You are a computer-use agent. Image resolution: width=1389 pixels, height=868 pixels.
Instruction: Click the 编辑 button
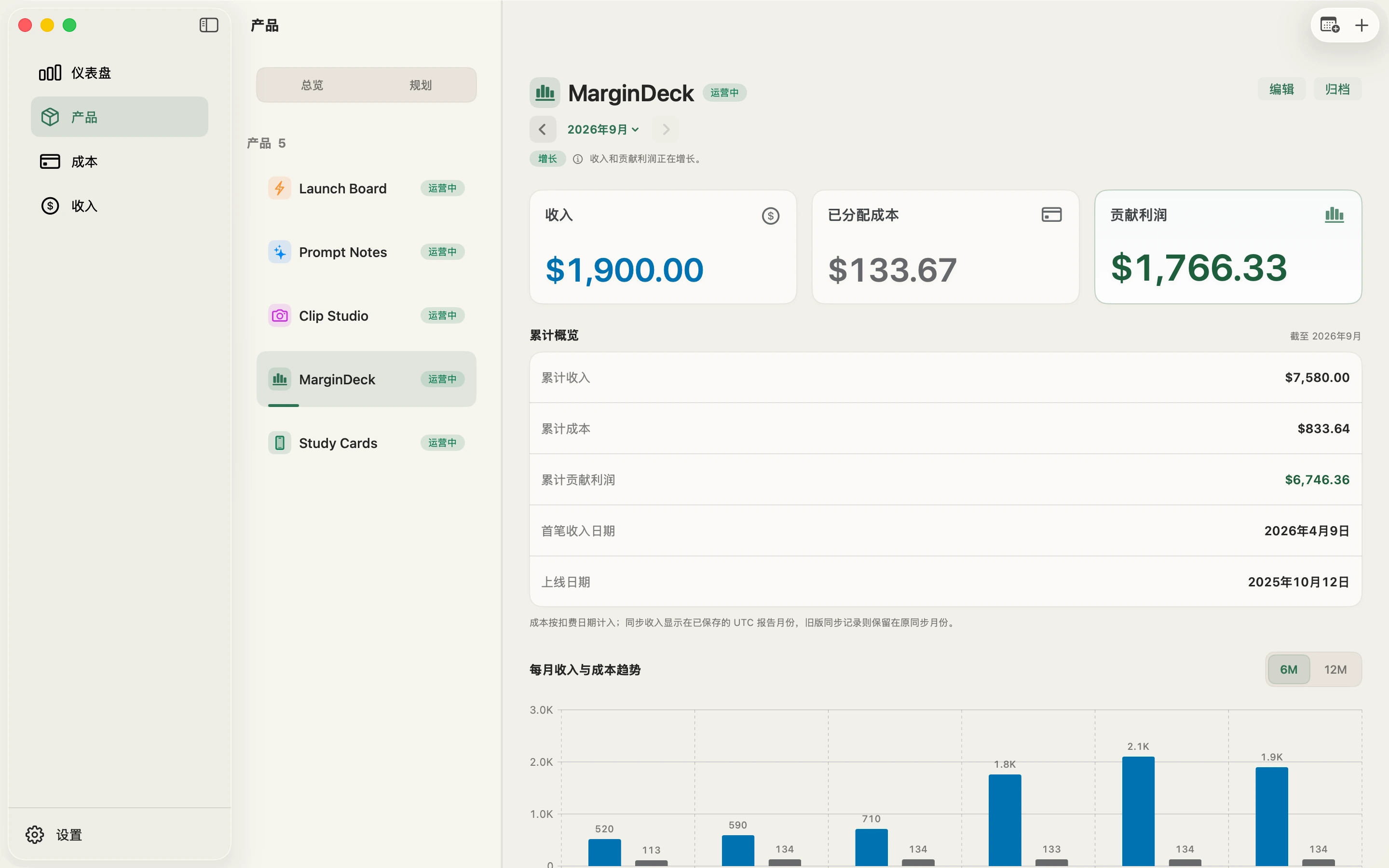point(1281,89)
